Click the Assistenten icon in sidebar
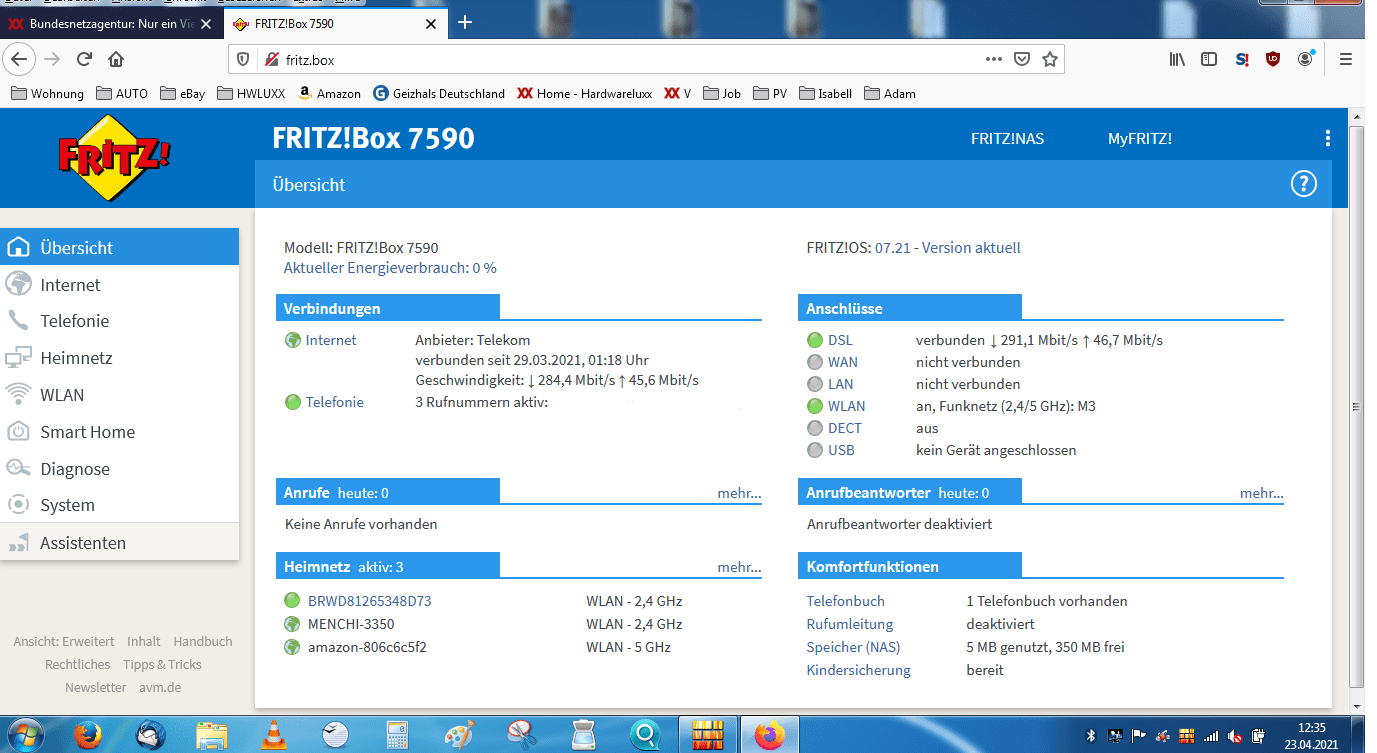 point(19,543)
